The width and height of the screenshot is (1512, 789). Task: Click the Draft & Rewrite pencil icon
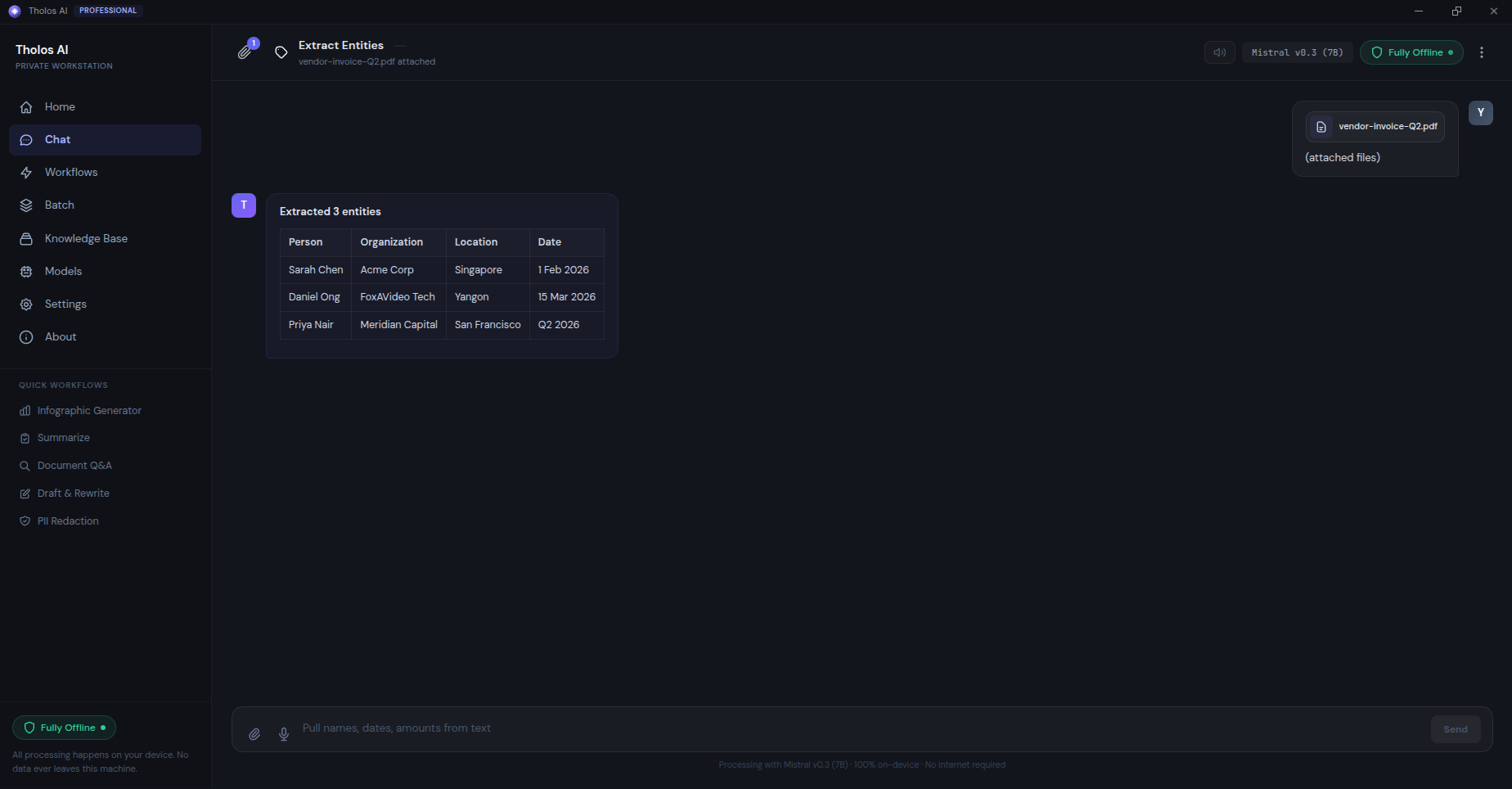[25, 494]
